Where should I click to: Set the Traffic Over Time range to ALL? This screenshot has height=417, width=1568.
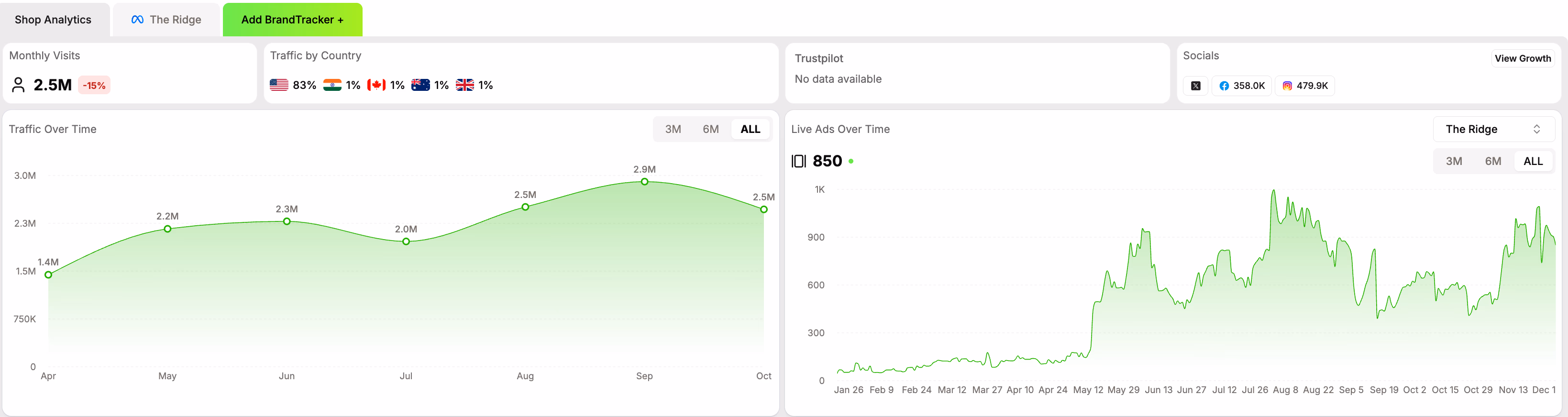[x=750, y=129]
